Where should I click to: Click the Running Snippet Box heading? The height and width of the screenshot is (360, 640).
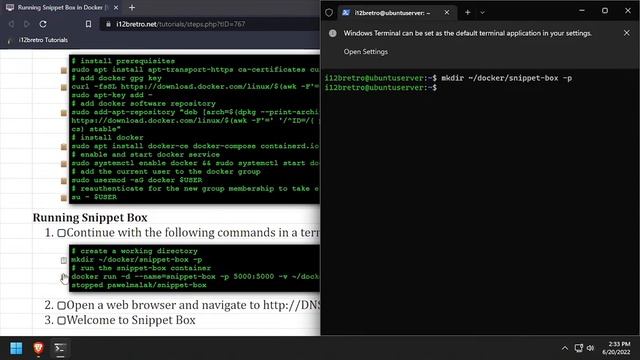(x=90, y=218)
